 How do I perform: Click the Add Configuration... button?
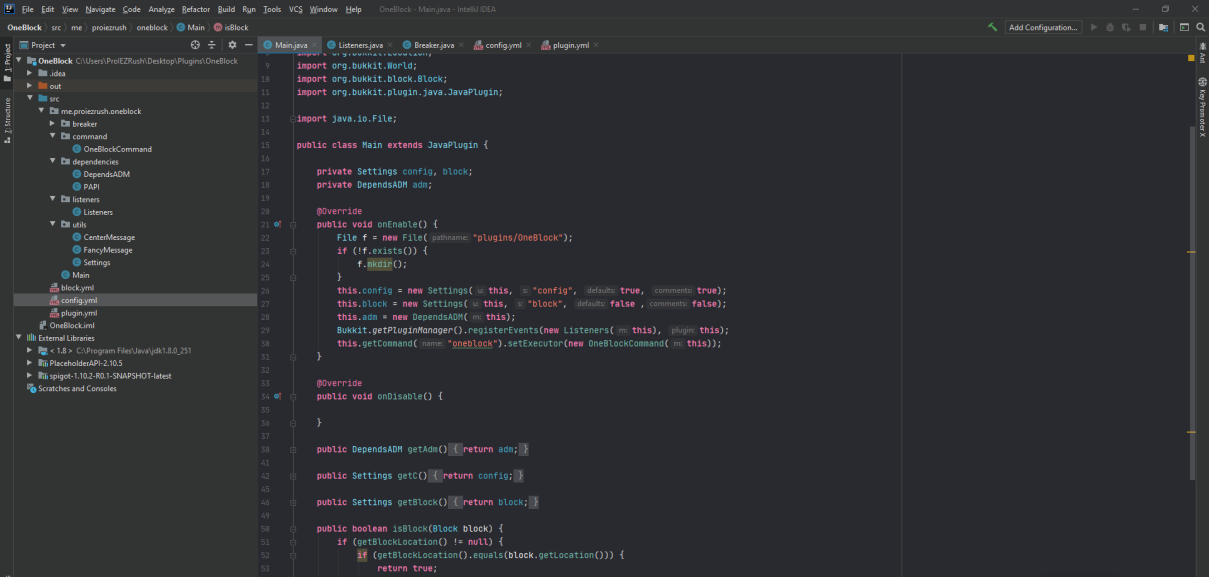click(x=1044, y=27)
